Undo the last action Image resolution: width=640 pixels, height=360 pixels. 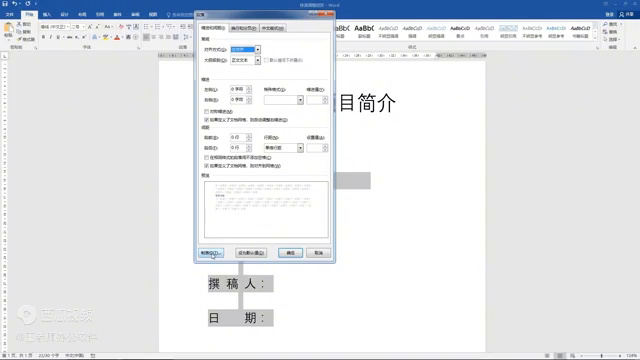point(14,4)
